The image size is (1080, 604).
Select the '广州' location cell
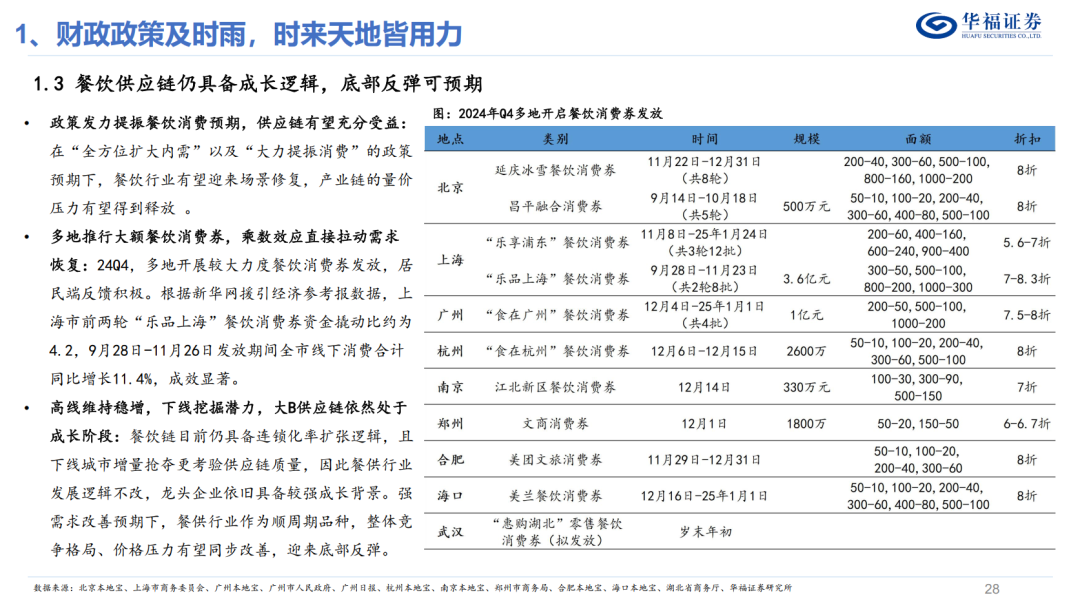point(450,315)
